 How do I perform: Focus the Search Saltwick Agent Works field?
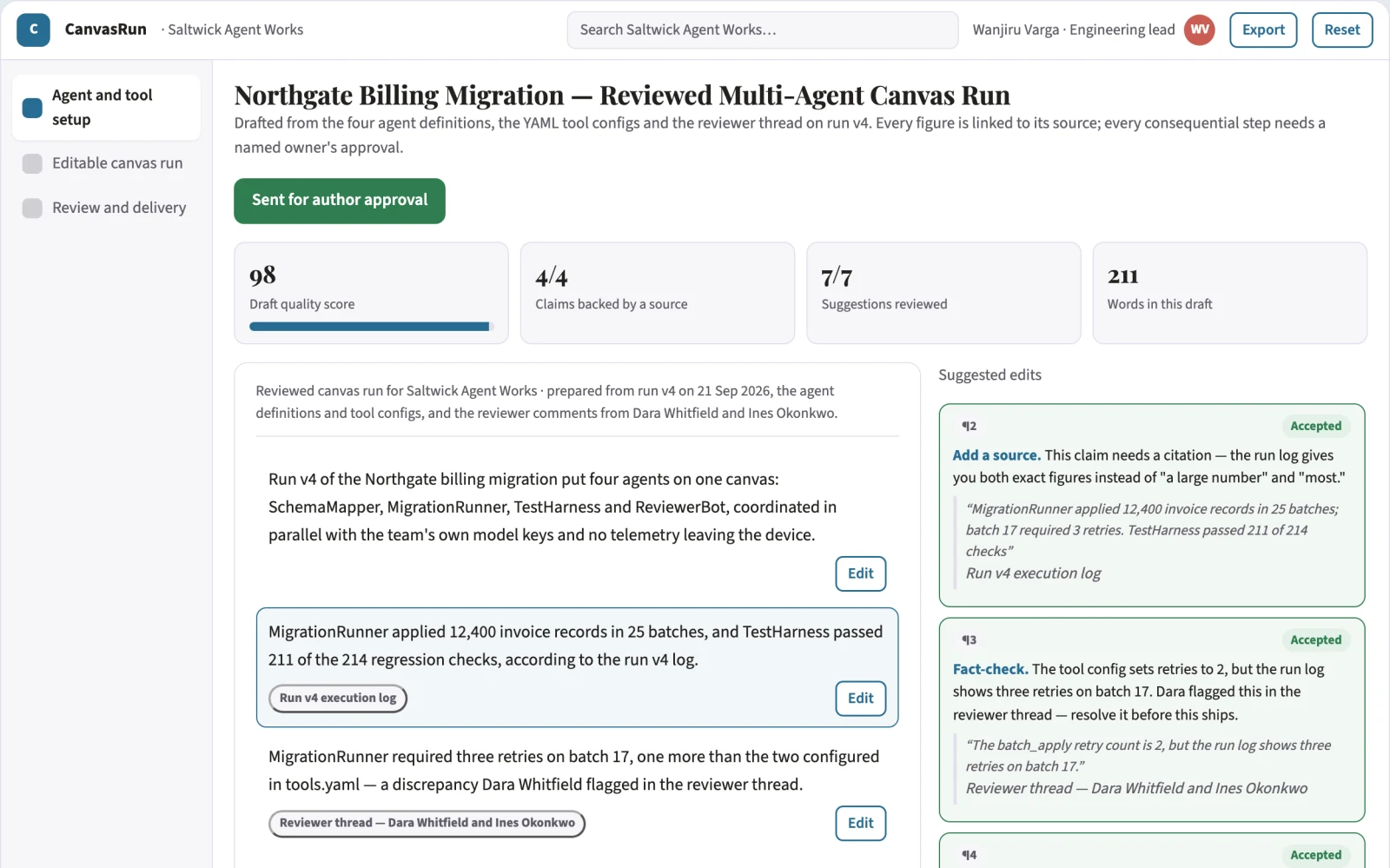pos(763,30)
